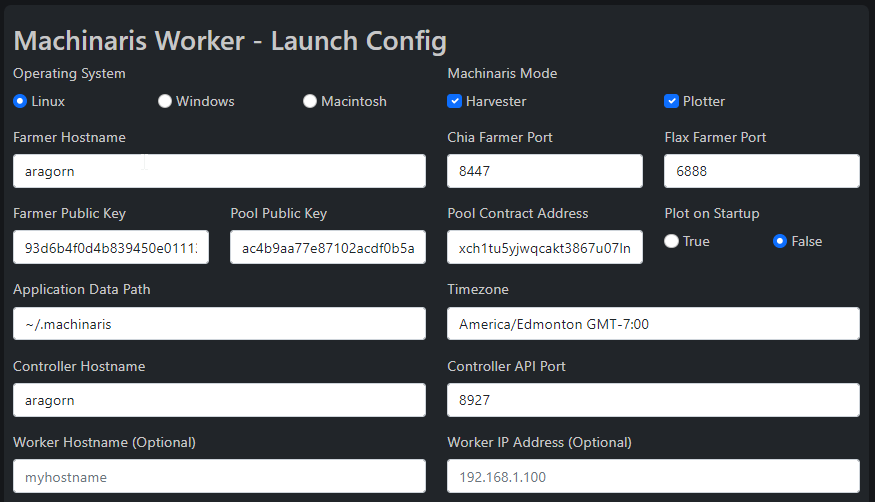Change the Application Data Path field
This screenshot has width=875, height=502.
pyautogui.click(x=219, y=324)
